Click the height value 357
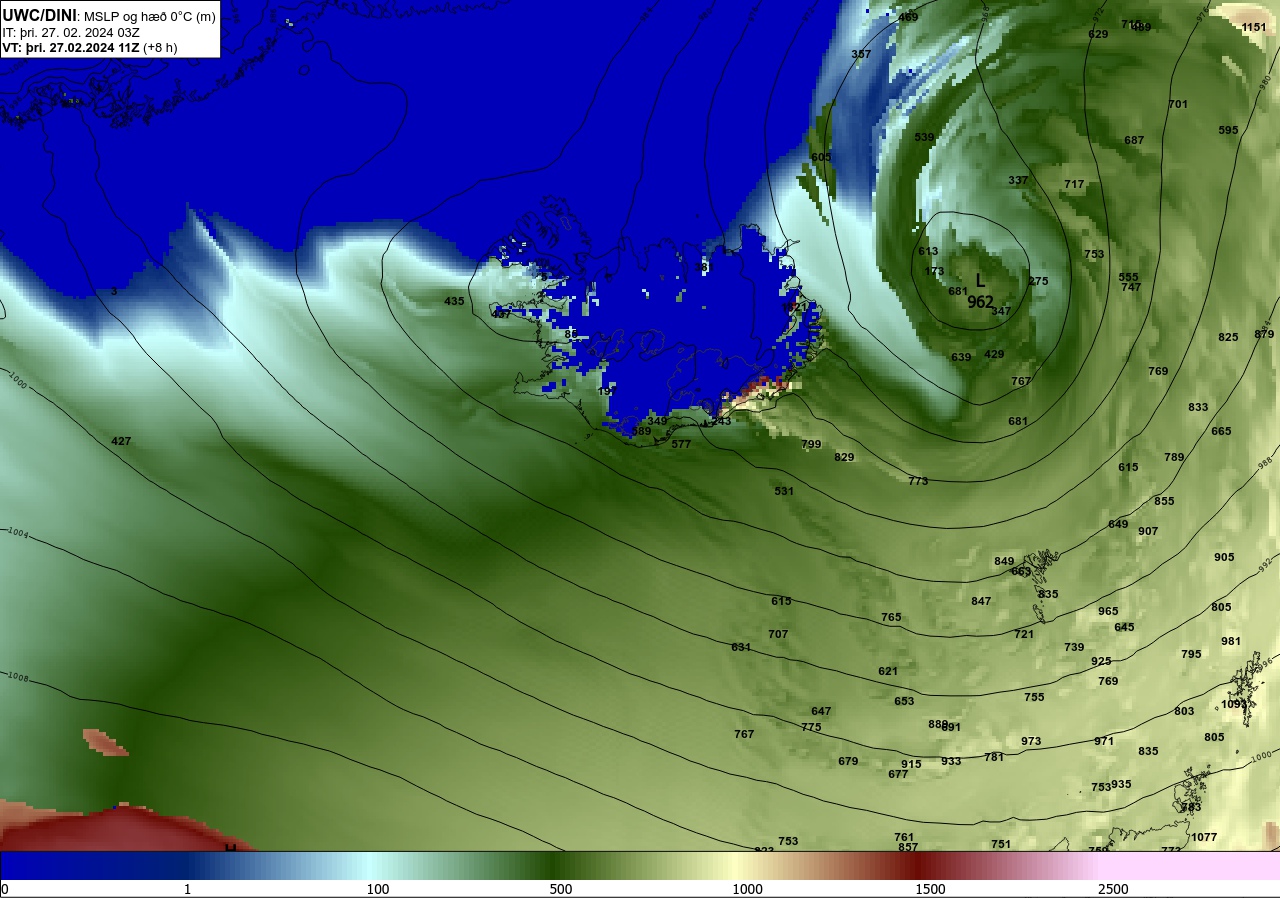The image size is (1280, 898). [861, 54]
